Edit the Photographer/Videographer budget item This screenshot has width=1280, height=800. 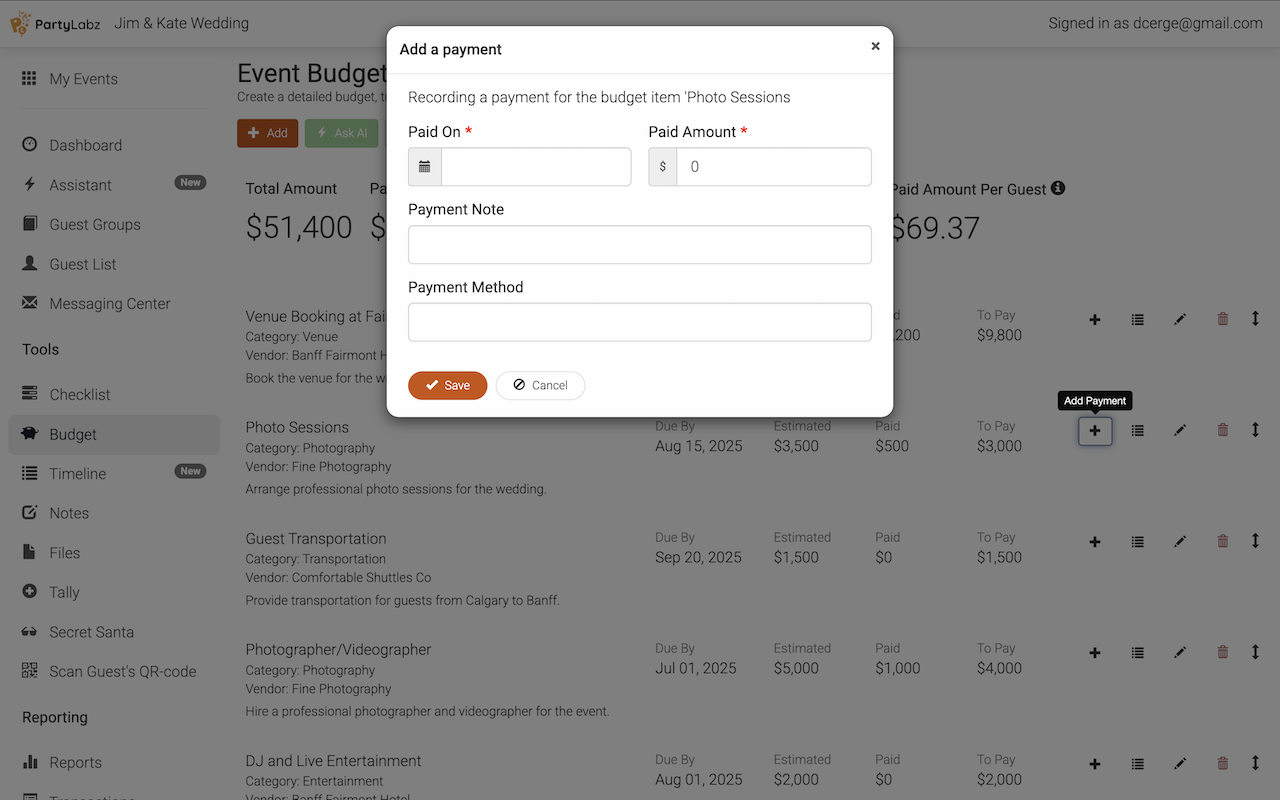(x=1180, y=653)
